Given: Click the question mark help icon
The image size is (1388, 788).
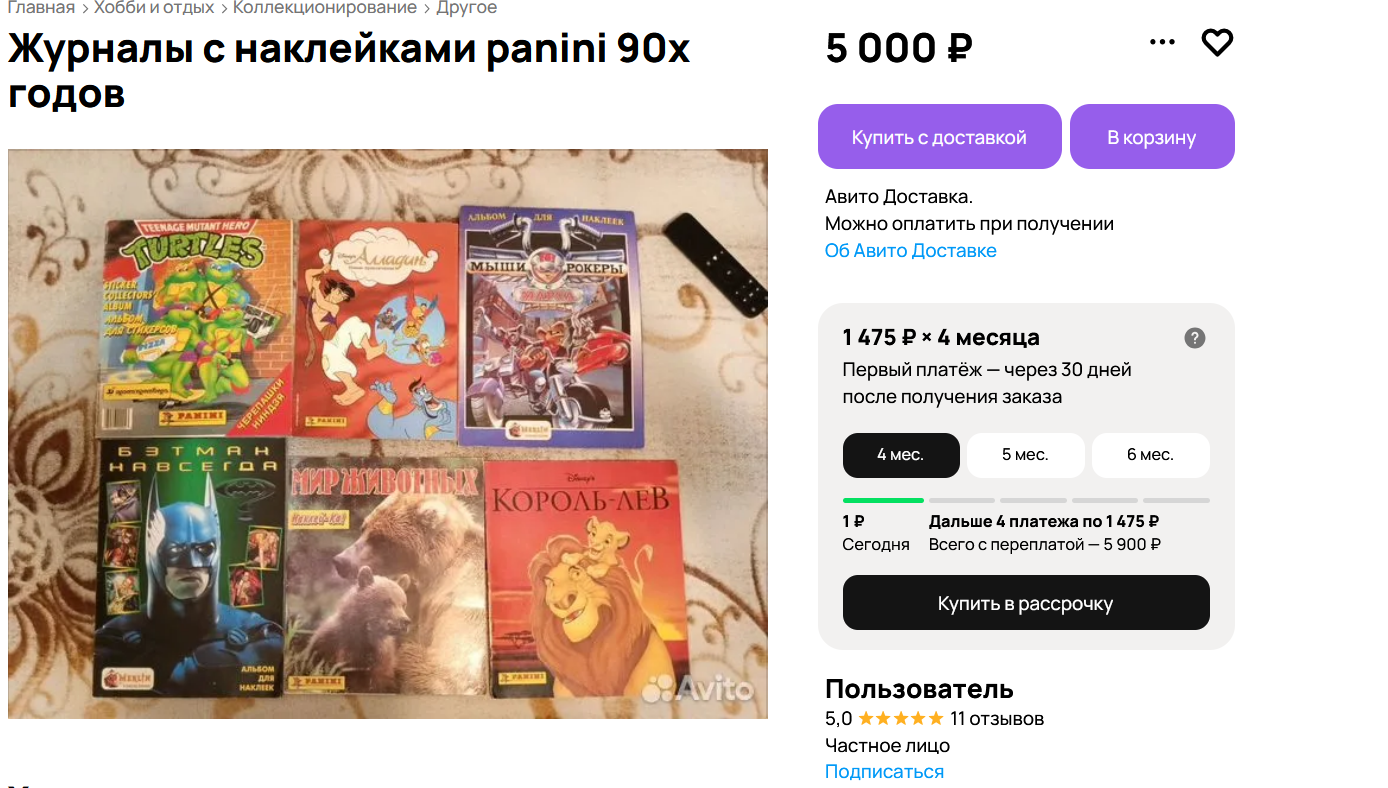Looking at the screenshot, I should coord(1195,338).
